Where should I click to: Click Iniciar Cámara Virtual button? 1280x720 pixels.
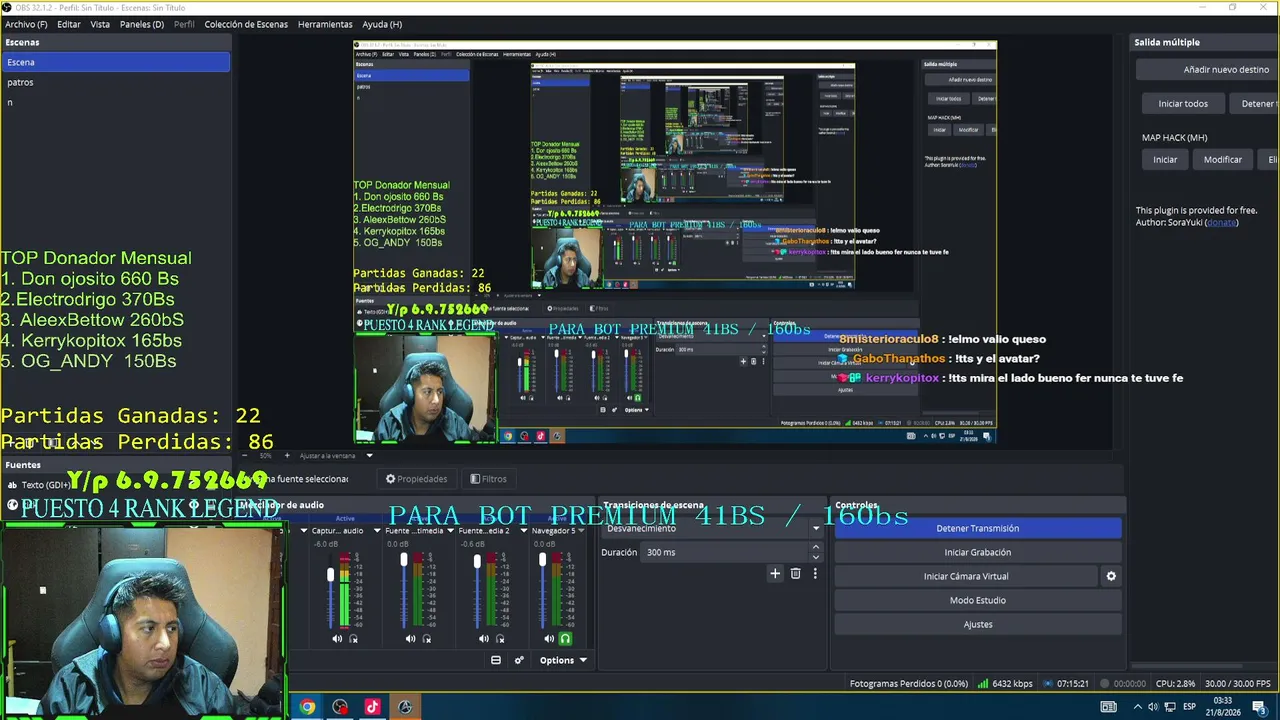966,576
